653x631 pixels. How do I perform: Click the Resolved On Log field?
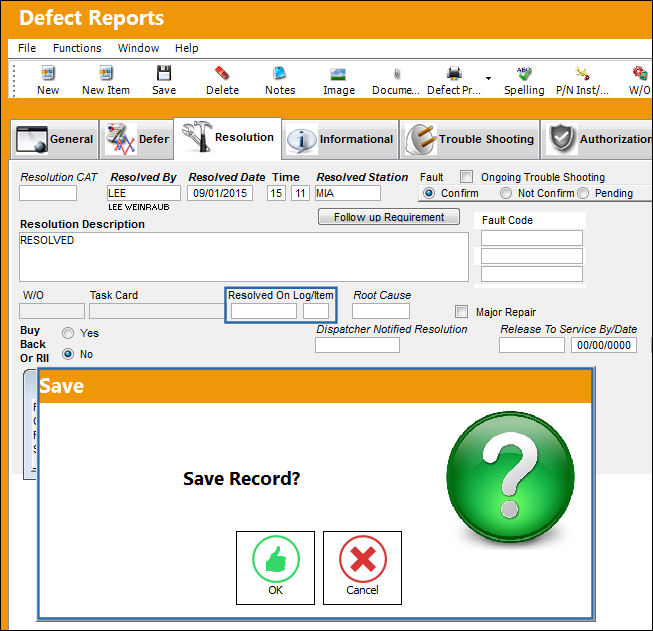tap(264, 311)
